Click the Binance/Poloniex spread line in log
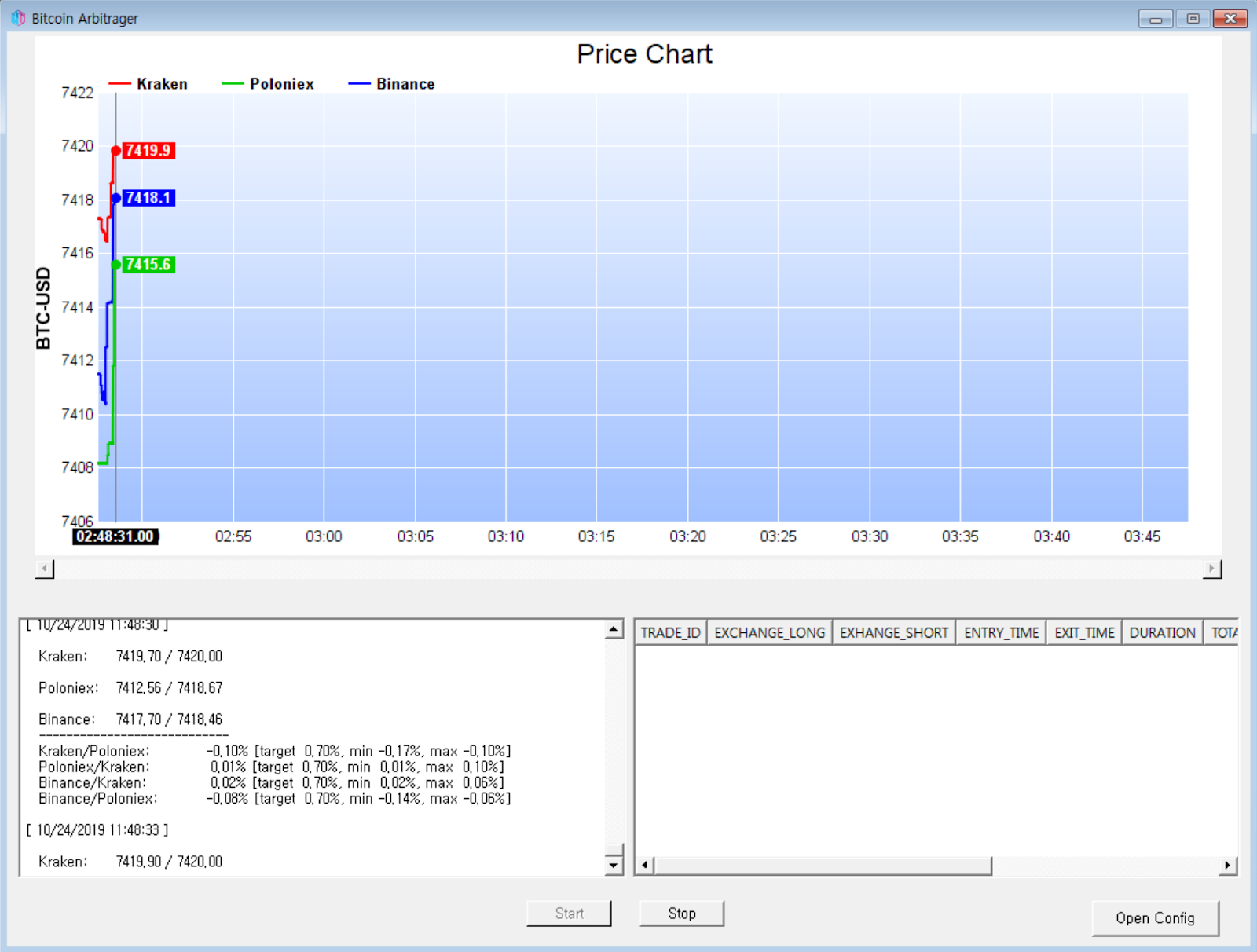The image size is (1257, 952). coord(274,798)
